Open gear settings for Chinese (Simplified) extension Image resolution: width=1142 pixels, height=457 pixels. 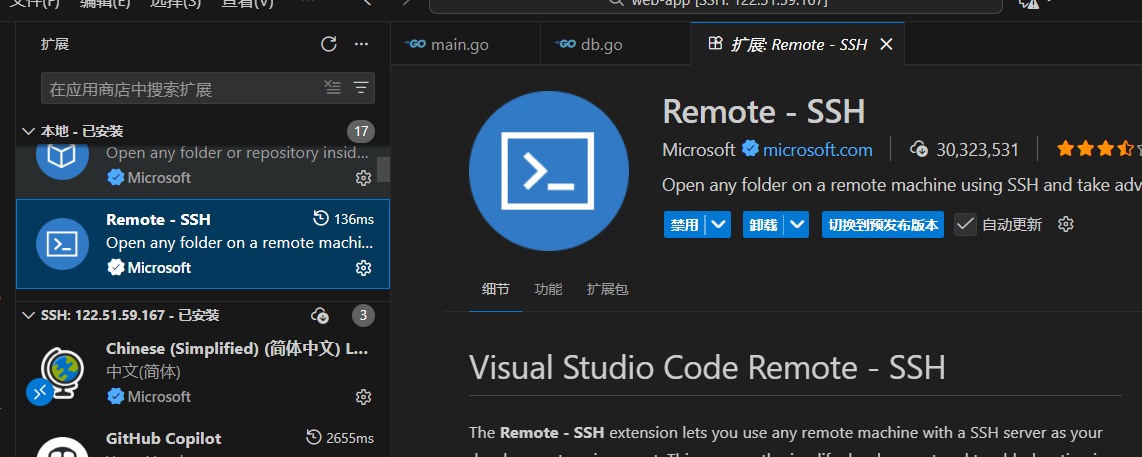(x=363, y=397)
